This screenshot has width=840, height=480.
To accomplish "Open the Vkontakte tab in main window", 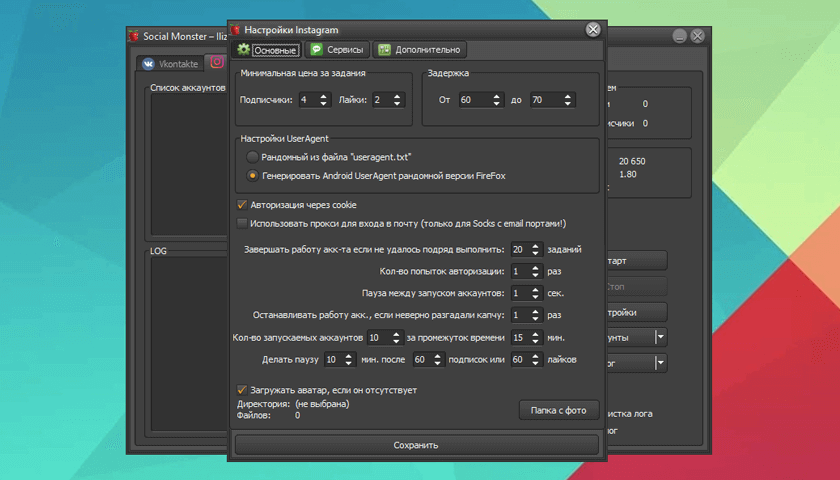I will click(170, 64).
